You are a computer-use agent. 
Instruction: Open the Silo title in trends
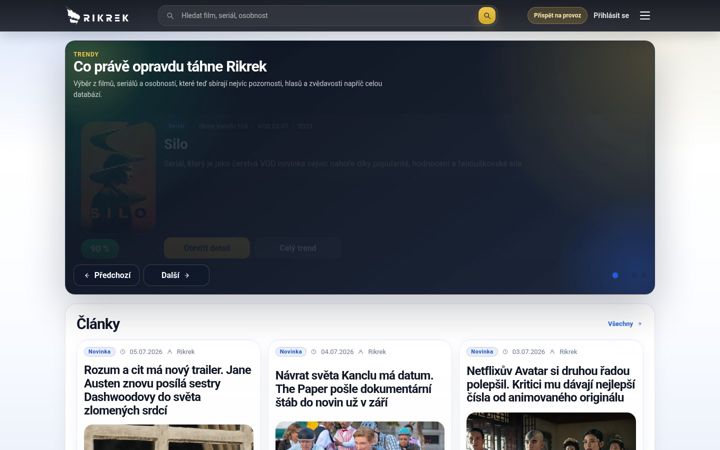[x=176, y=144]
